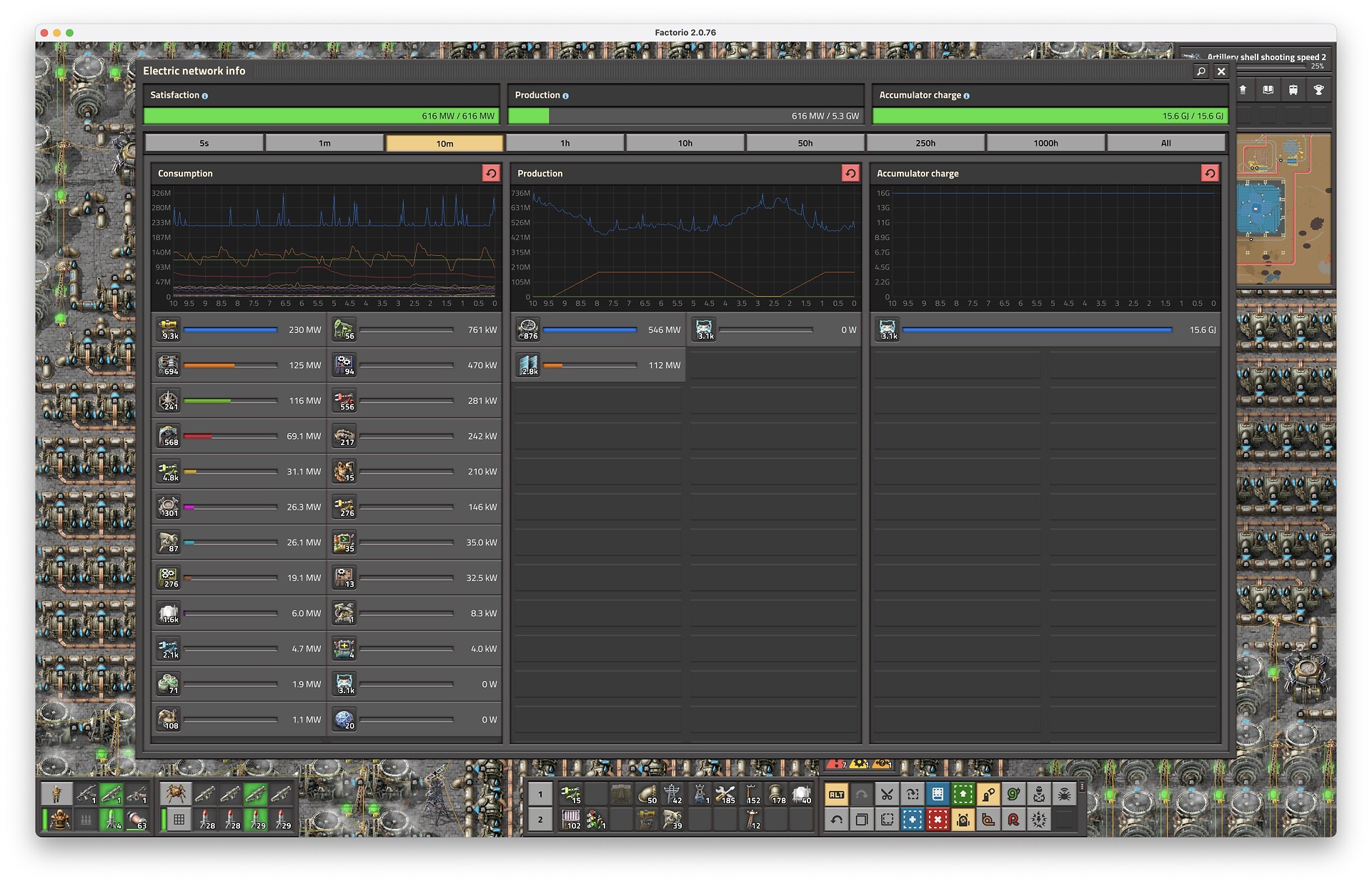Click the spidertron remote shortcut
This screenshot has height=884, width=1372.
coord(1065,794)
